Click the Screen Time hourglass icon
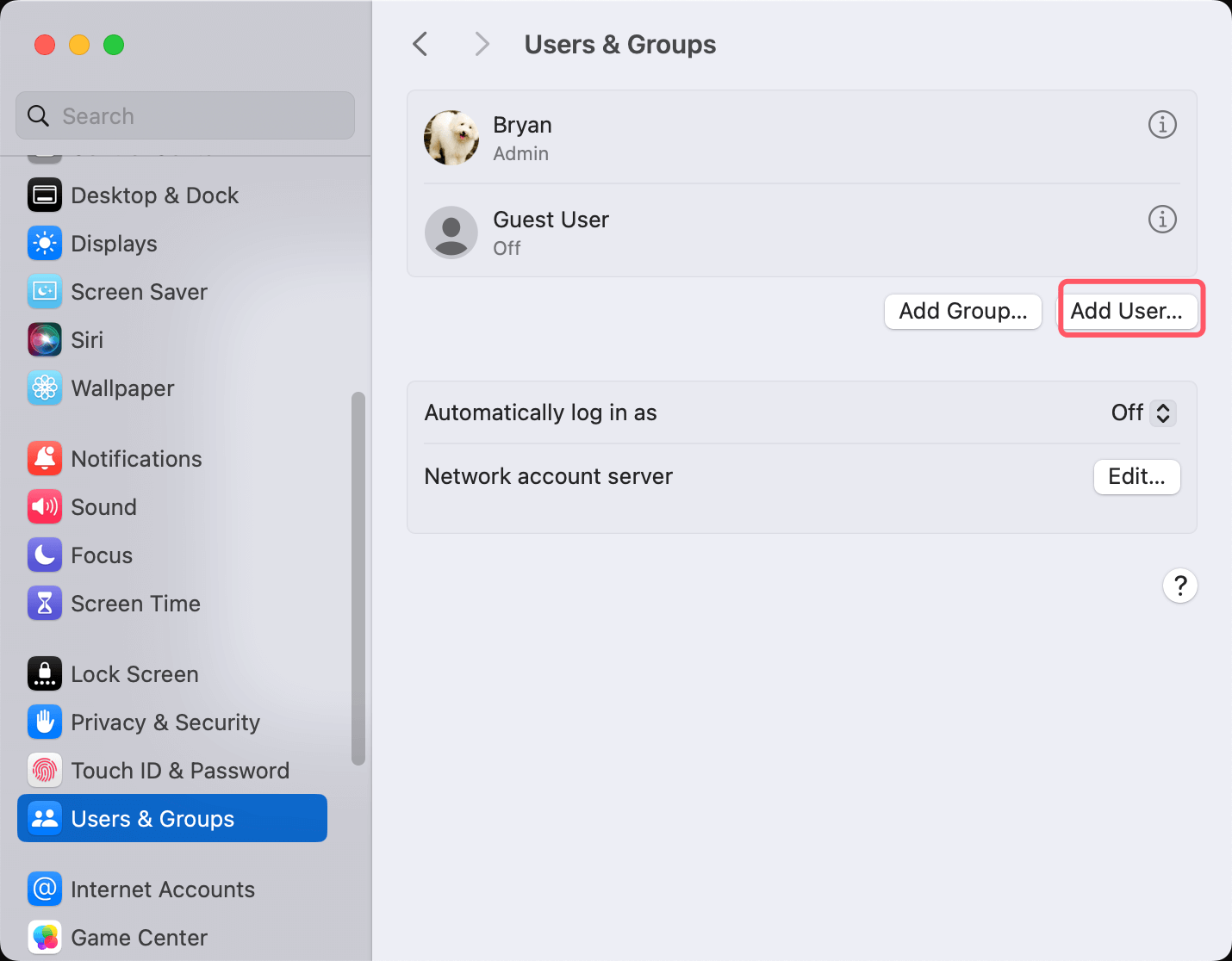The image size is (1232, 961). point(45,604)
